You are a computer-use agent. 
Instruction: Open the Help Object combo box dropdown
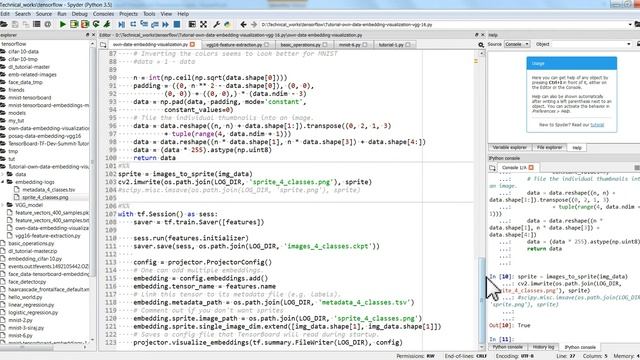pos(629,44)
